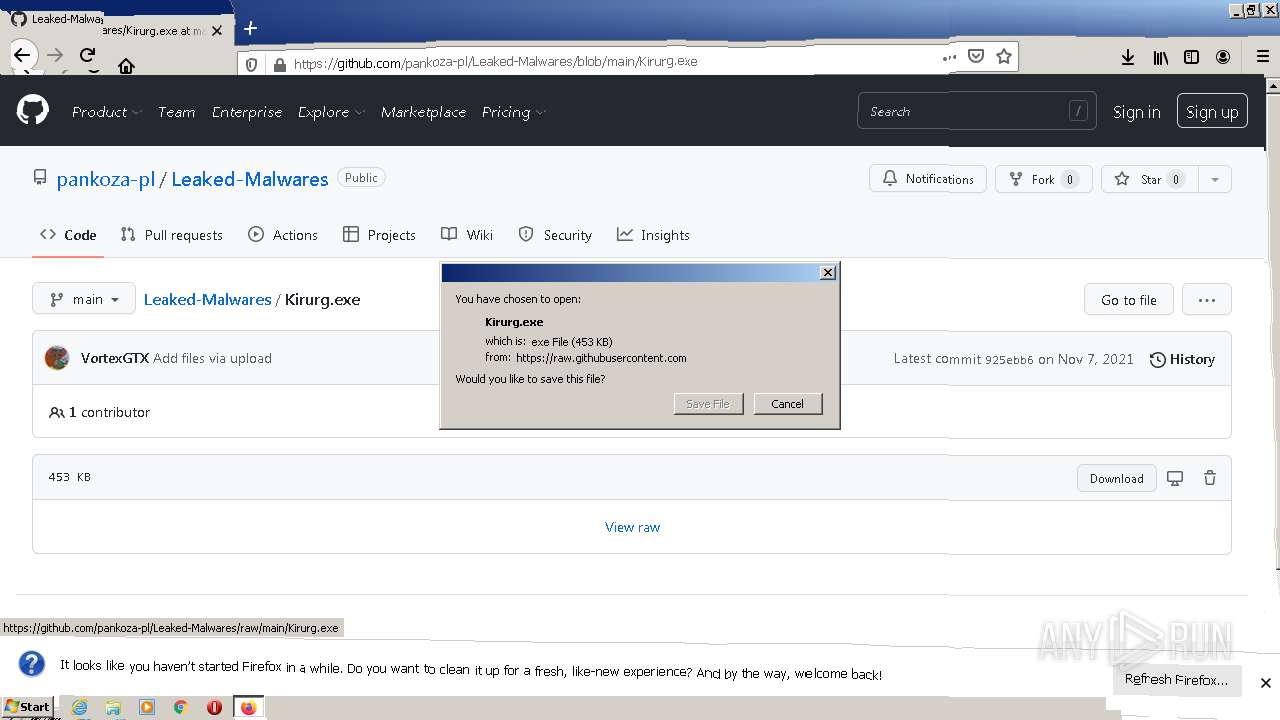Image resolution: width=1280 pixels, height=720 pixels.
Task: Open Leaked-Malwares breadcrumb link
Action: pos(207,299)
